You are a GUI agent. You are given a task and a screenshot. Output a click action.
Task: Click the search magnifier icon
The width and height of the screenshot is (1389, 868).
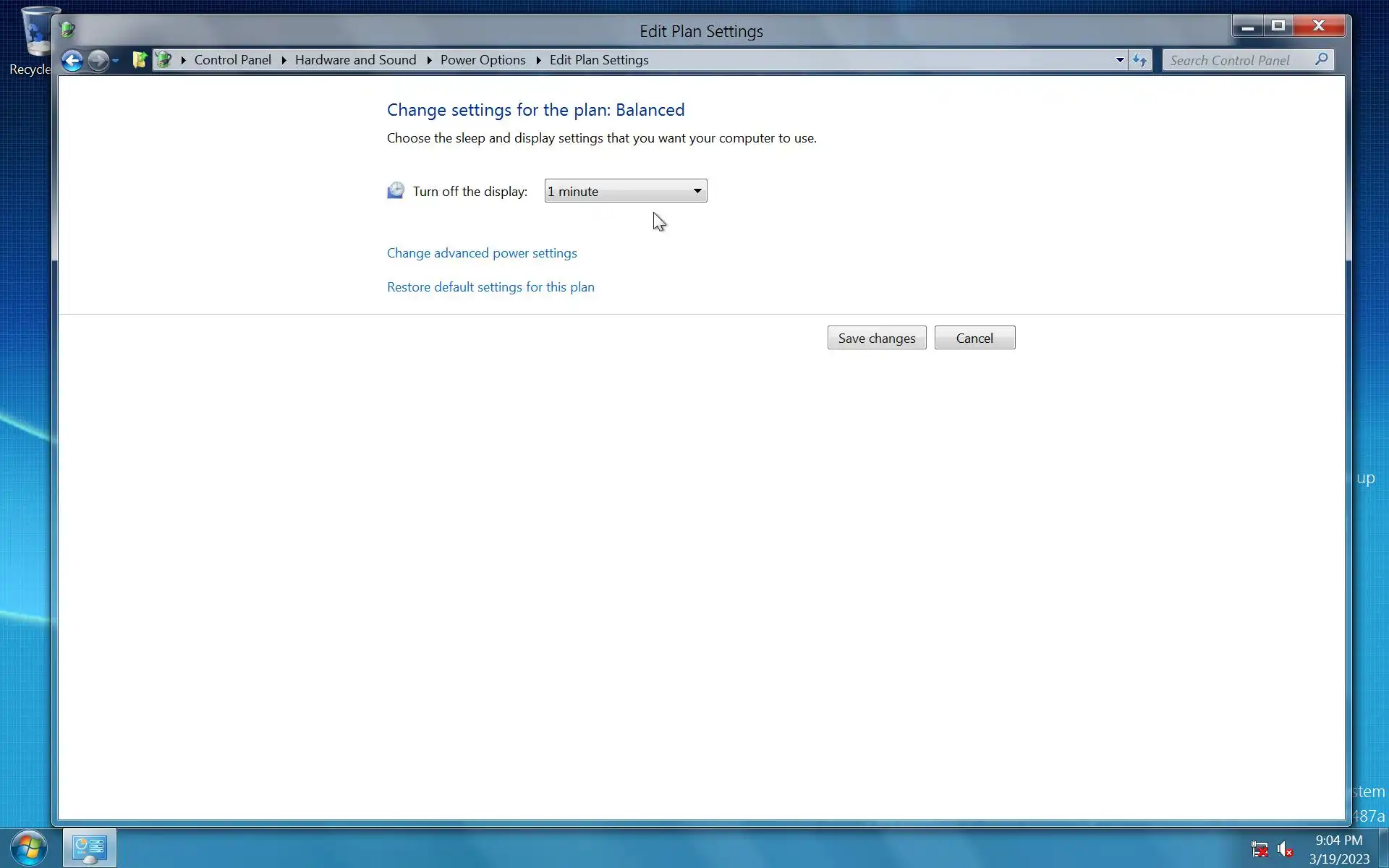(x=1321, y=59)
